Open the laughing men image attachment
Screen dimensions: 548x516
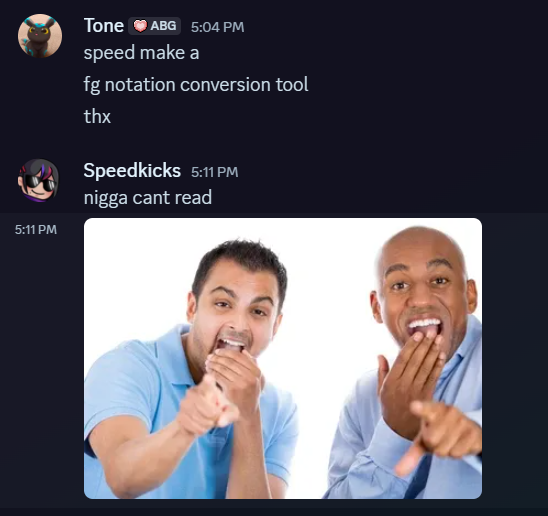(283, 358)
